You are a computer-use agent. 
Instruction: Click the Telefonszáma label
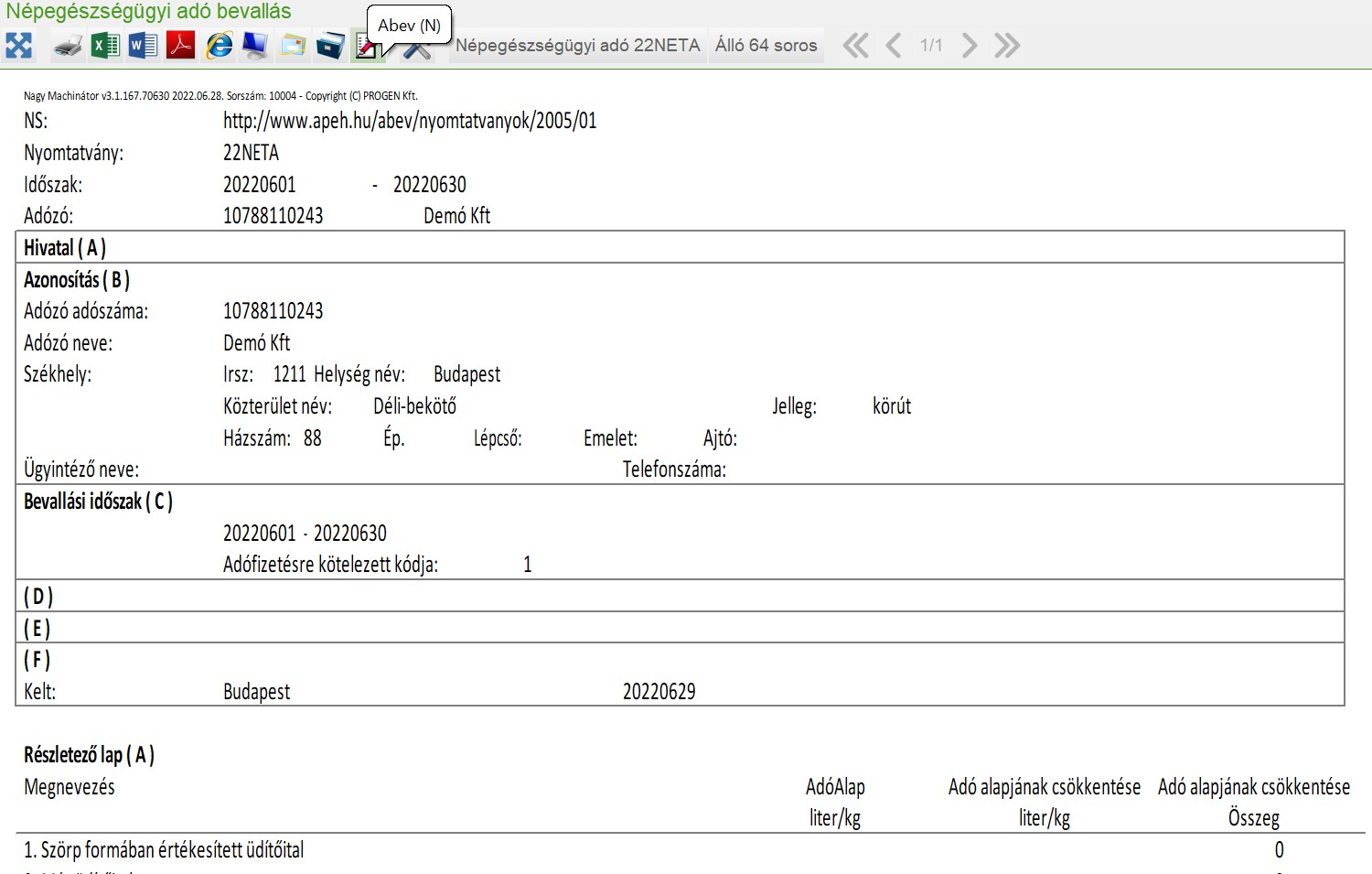coord(675,470)
